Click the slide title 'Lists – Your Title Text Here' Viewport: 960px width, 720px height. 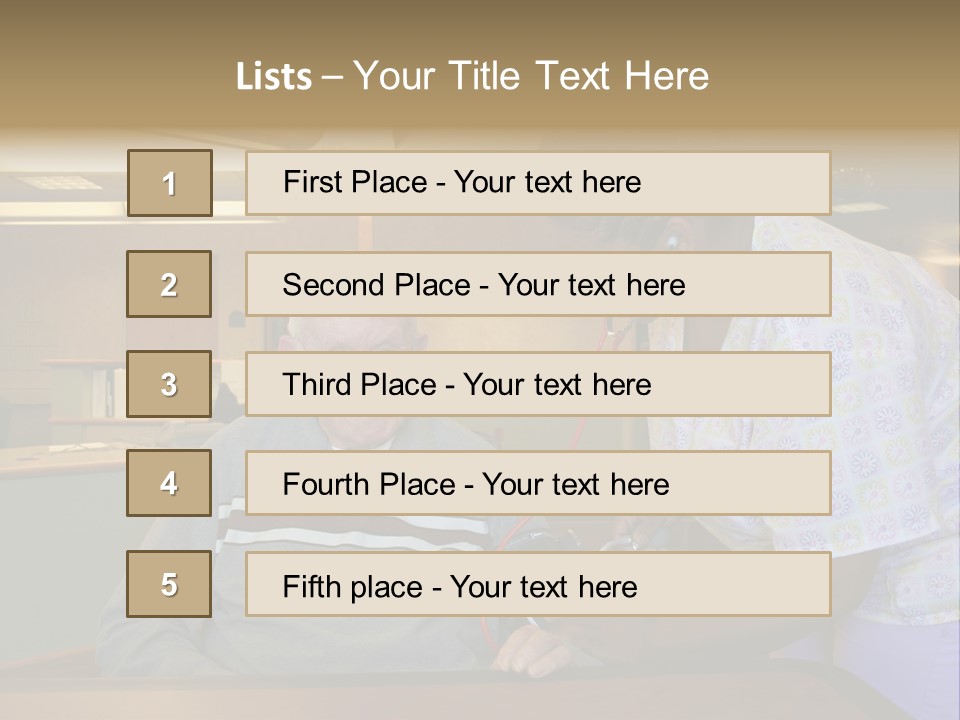coord(472,76)
